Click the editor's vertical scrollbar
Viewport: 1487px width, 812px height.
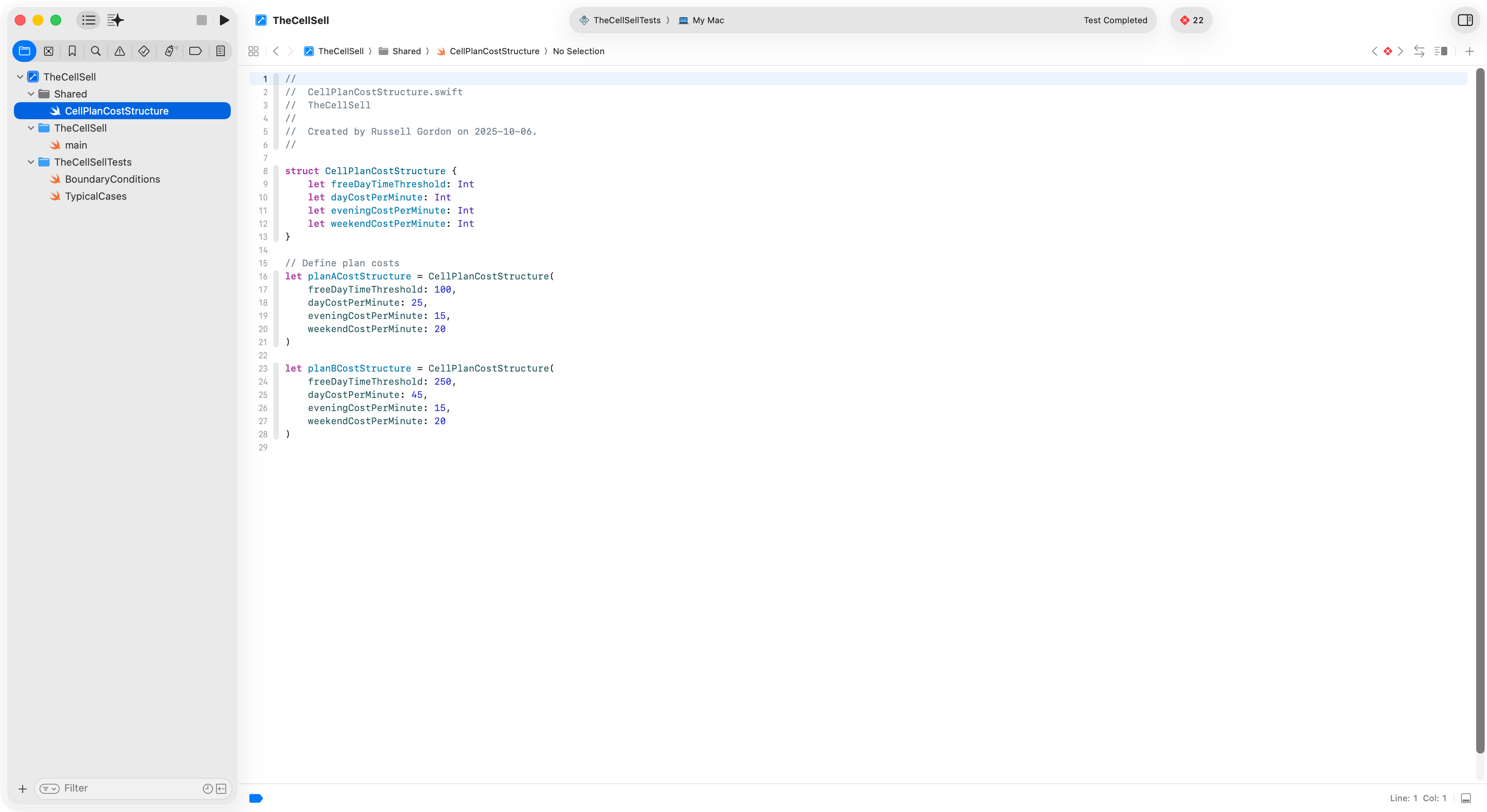(x=1480, y=404)
